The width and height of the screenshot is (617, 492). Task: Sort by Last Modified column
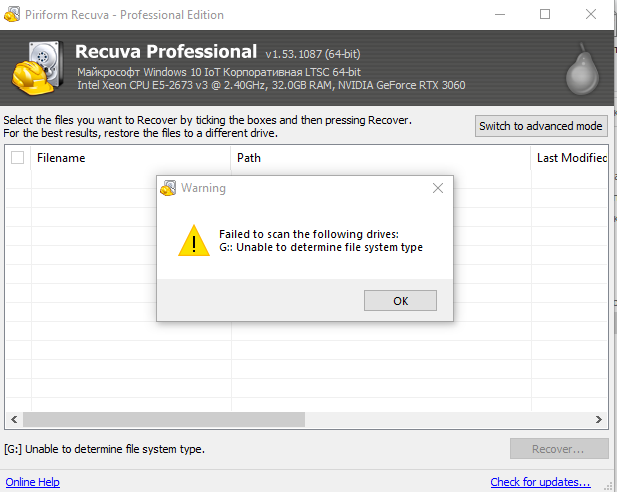tap(572, 158)
